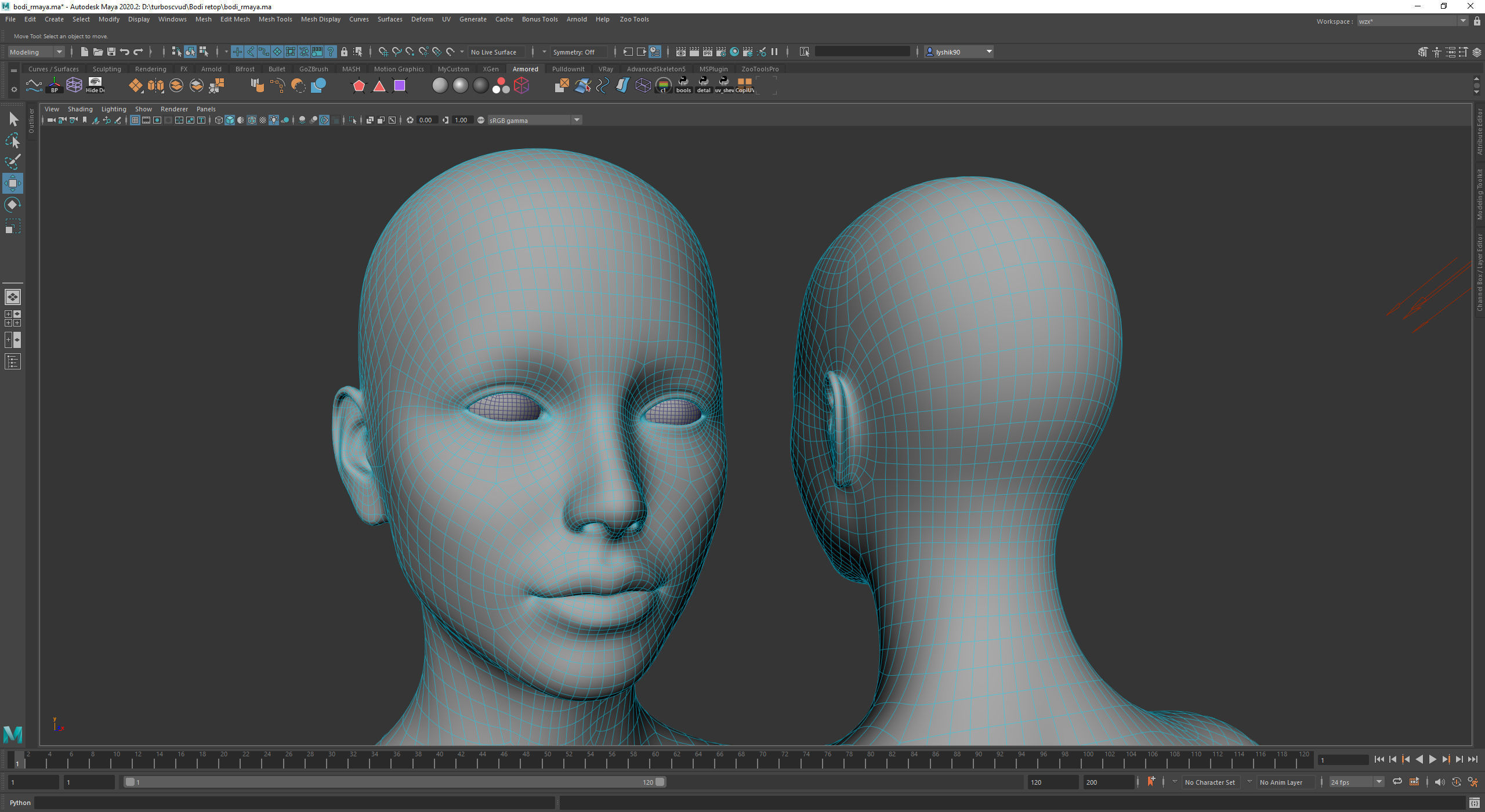Image resolution: width=1485 pixels, height=812 pixels.
Task: Click the BP shelf icon
Action: tap(54, 85)
